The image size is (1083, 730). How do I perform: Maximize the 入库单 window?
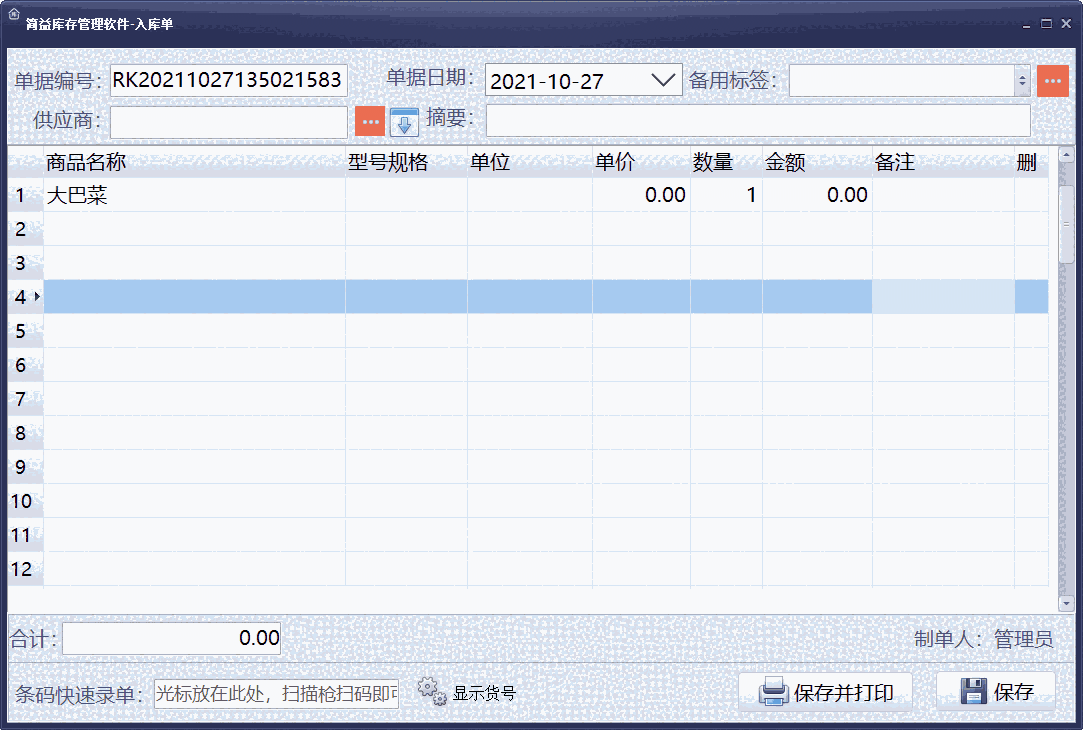(x=1046, y=24)
